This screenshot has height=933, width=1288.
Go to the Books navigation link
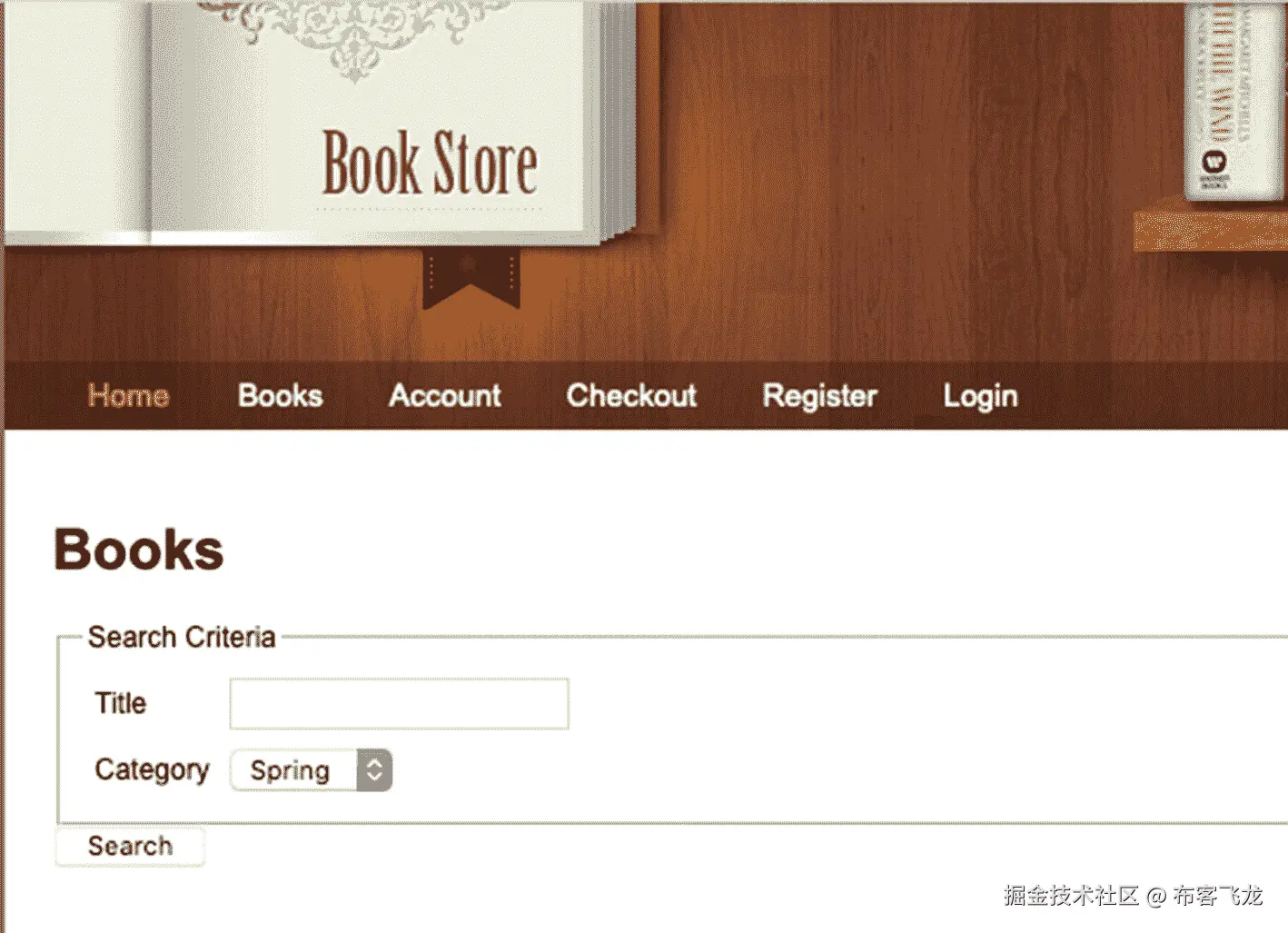point(280,395)
